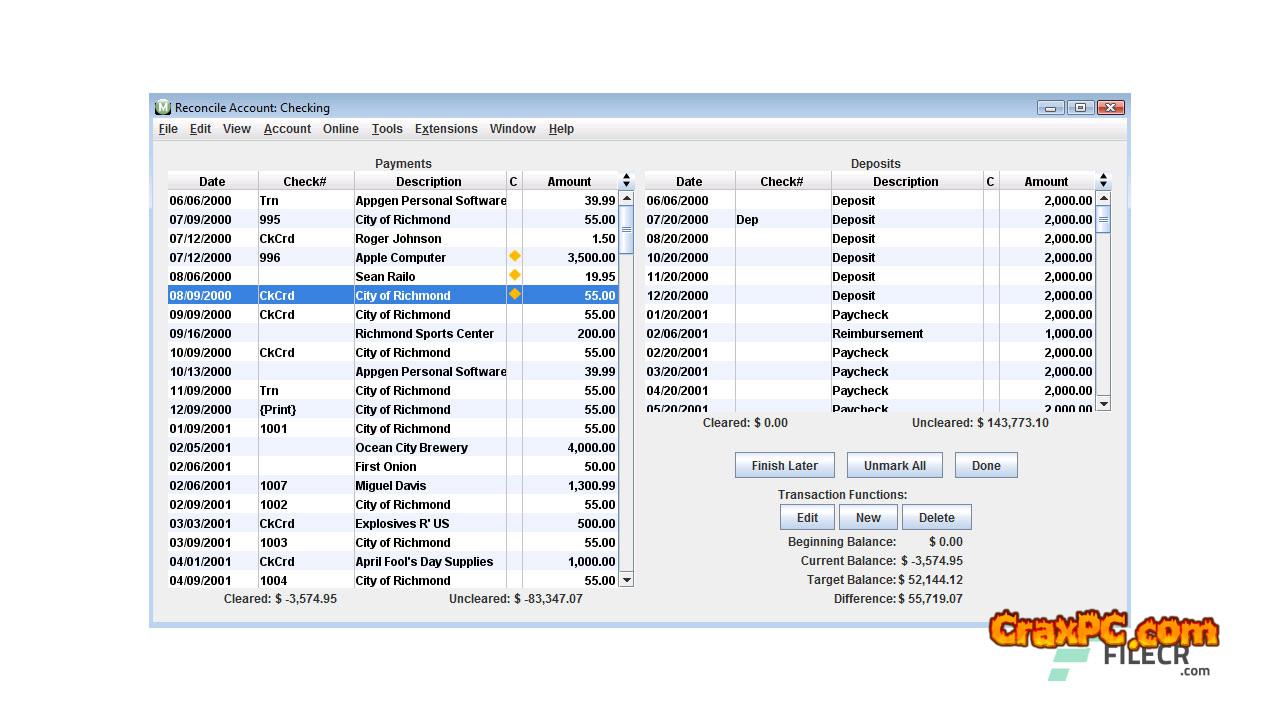Click the cleared diamond on Apple Computer row
Viewport: 1280px width, 720px height.
514,257
